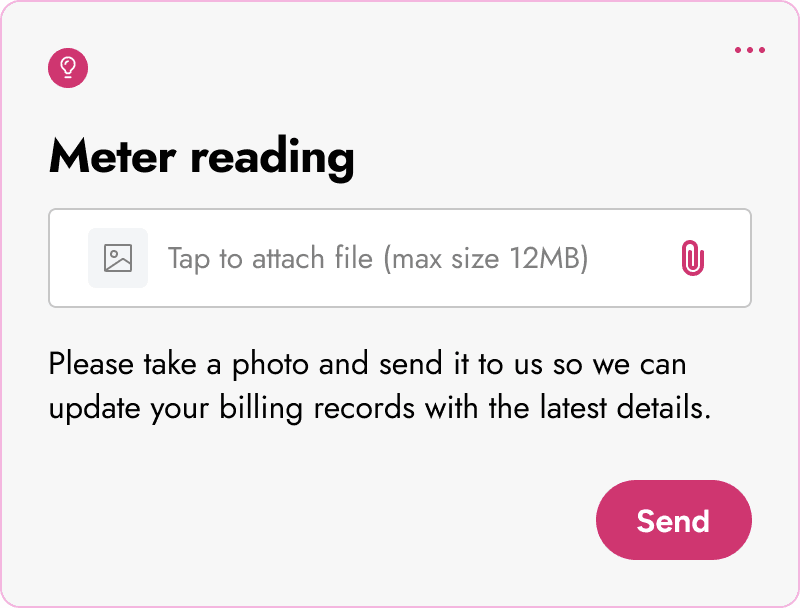800x608 pixels.
Task: Select the Meter reading heading
Action: 202,156
